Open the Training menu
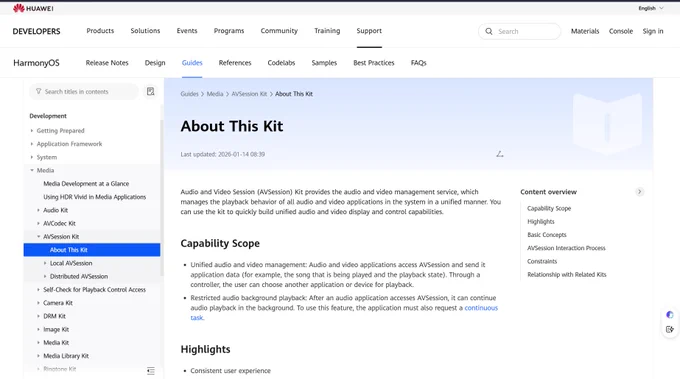The width and height of the screenshot is (680, 379). (x=327, y=31)
